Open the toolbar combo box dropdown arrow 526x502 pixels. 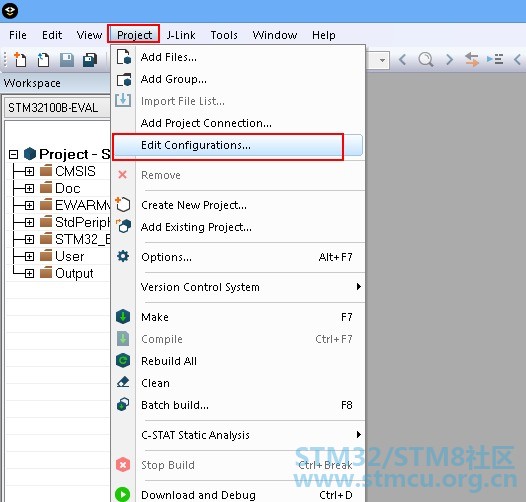382,60
